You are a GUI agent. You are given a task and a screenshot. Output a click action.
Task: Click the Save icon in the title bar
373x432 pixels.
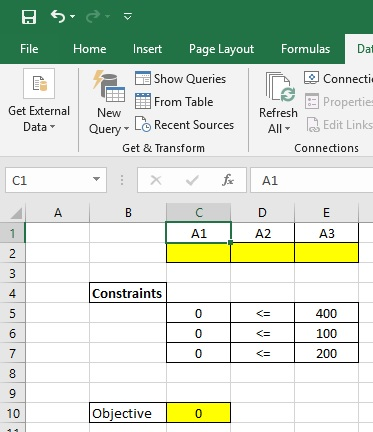coord(29,16)
